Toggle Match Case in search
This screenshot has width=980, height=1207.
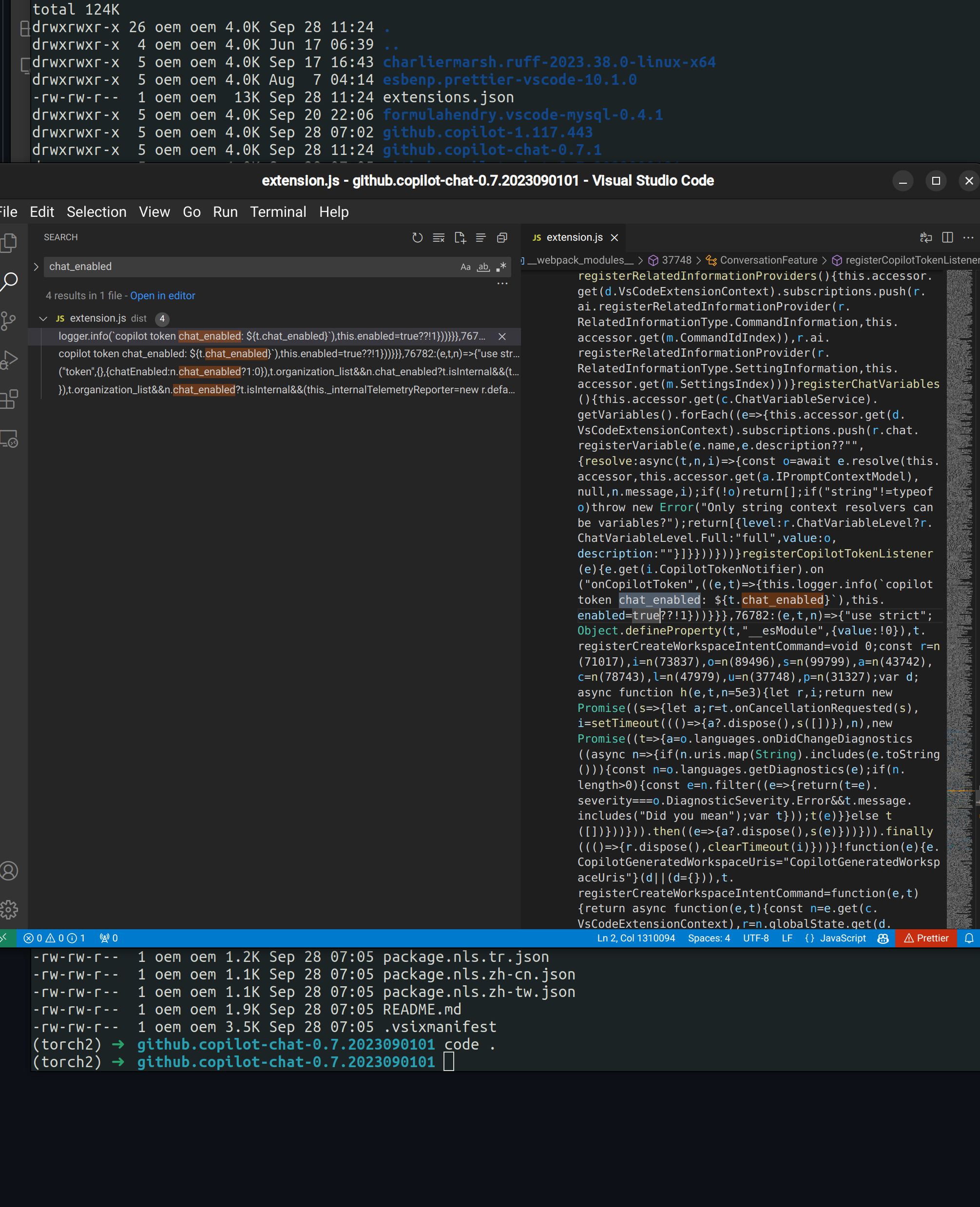[465, 267]
